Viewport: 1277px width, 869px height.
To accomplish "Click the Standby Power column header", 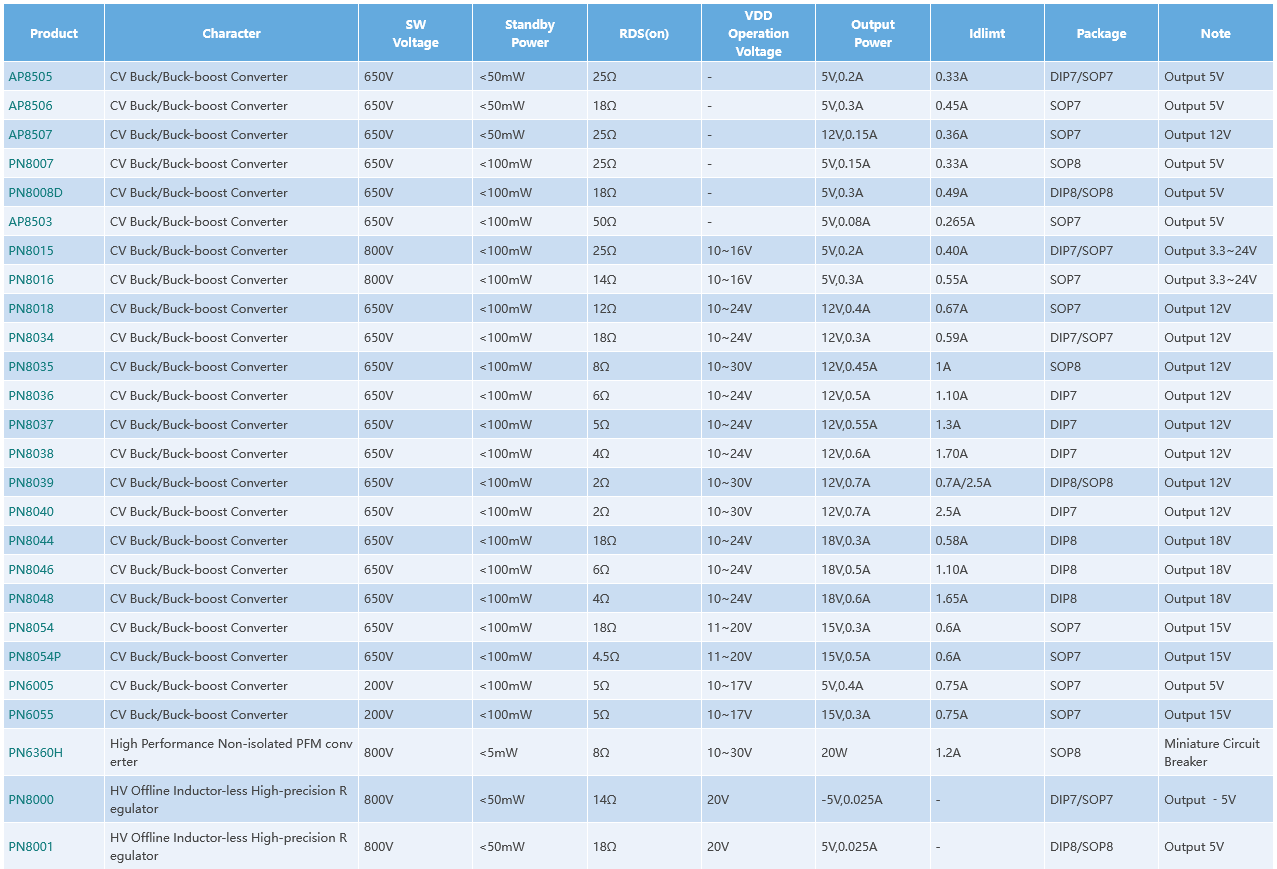I will coord(530,33).
